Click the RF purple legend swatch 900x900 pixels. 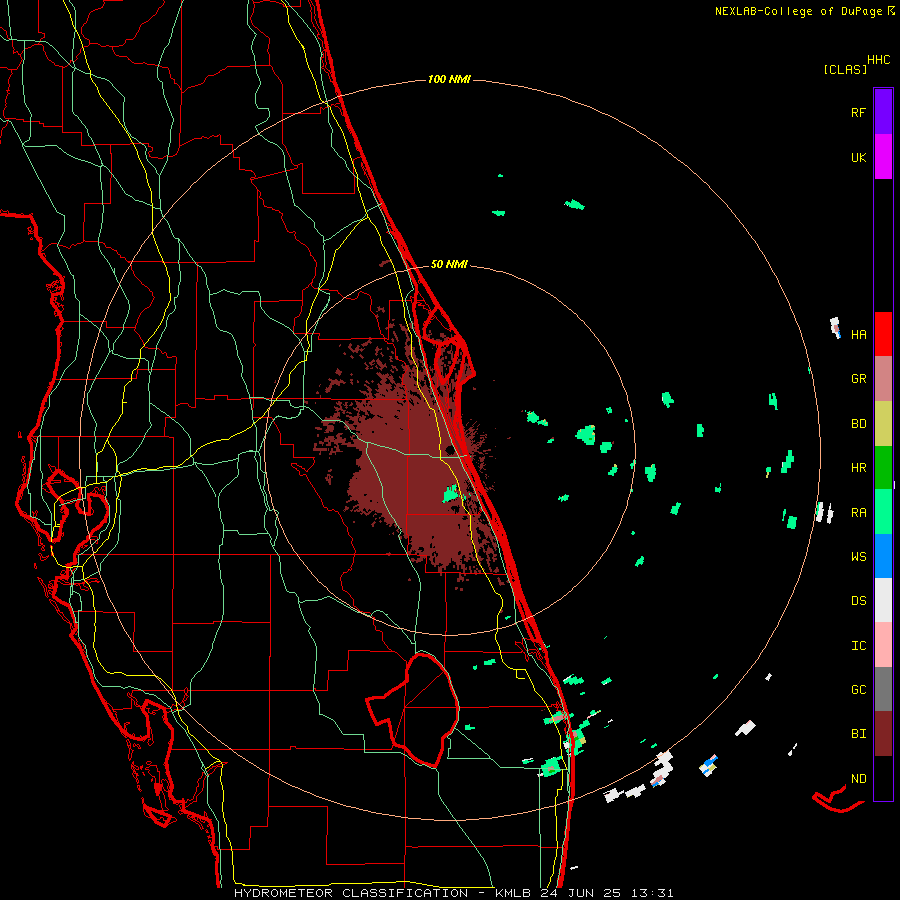pyautogui.click(x=883, y=112)
